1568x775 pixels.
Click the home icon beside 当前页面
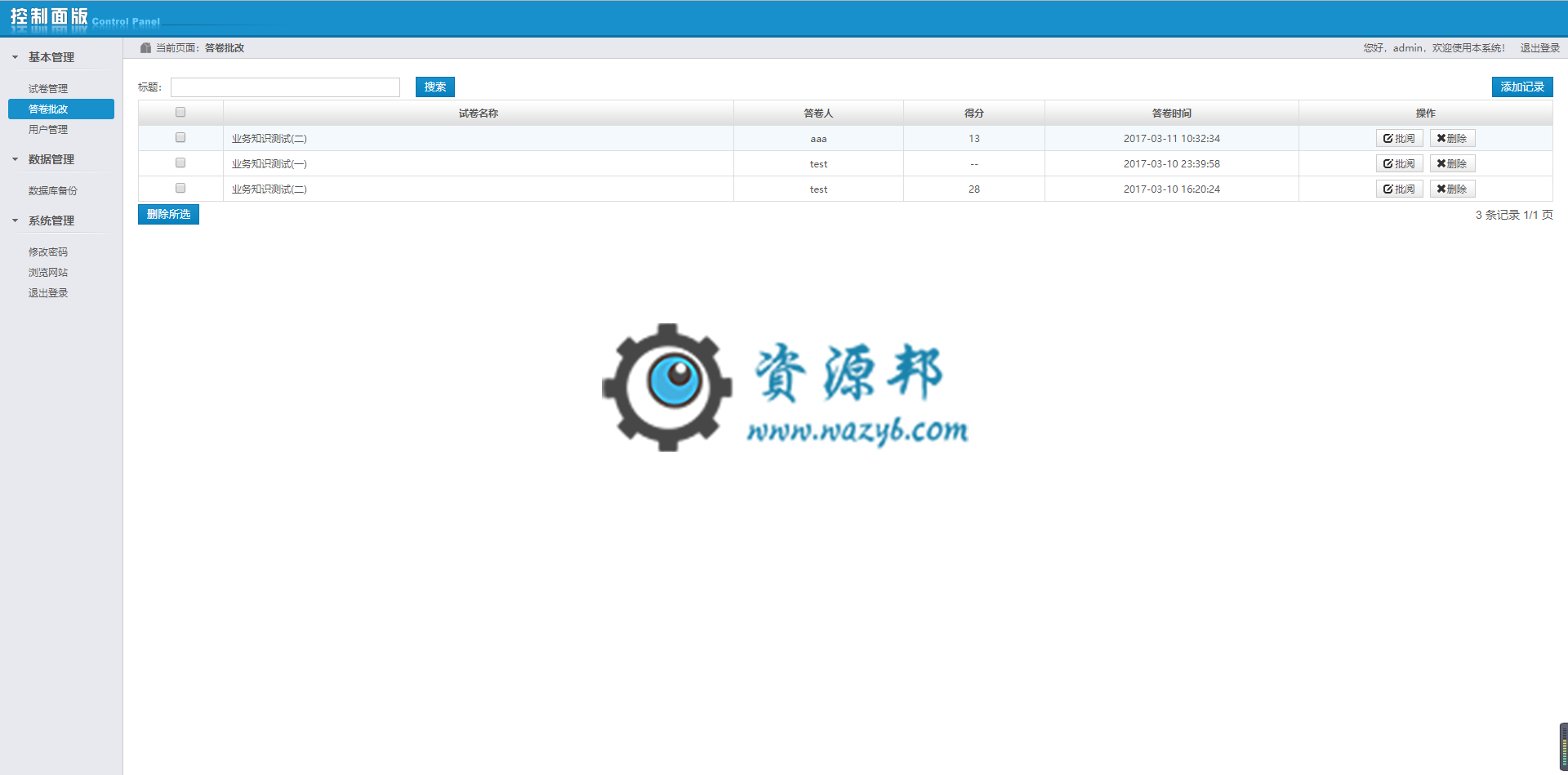[145, 48]
